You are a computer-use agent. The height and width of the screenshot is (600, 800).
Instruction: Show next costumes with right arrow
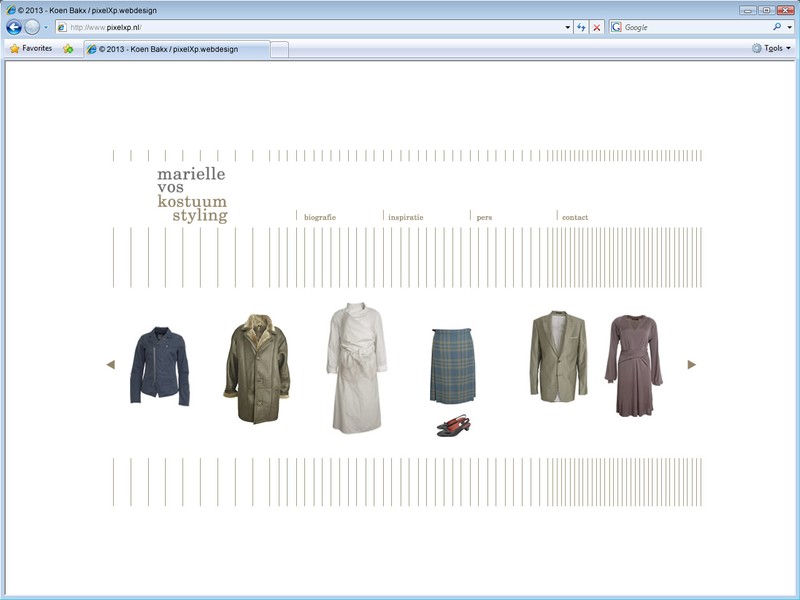(x=691, y=365)
